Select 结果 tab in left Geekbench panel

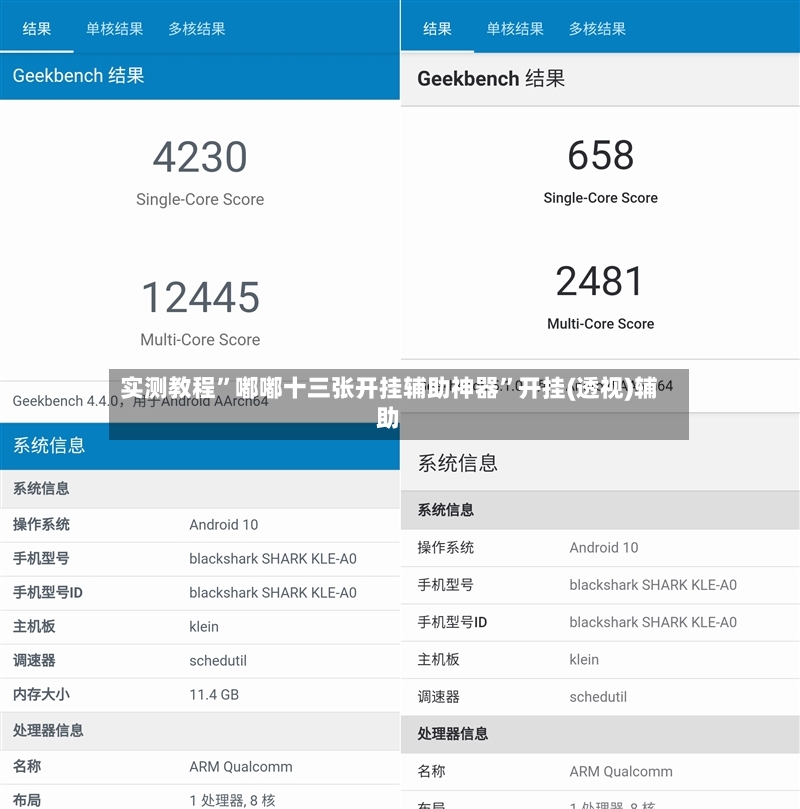pos(37,29)
